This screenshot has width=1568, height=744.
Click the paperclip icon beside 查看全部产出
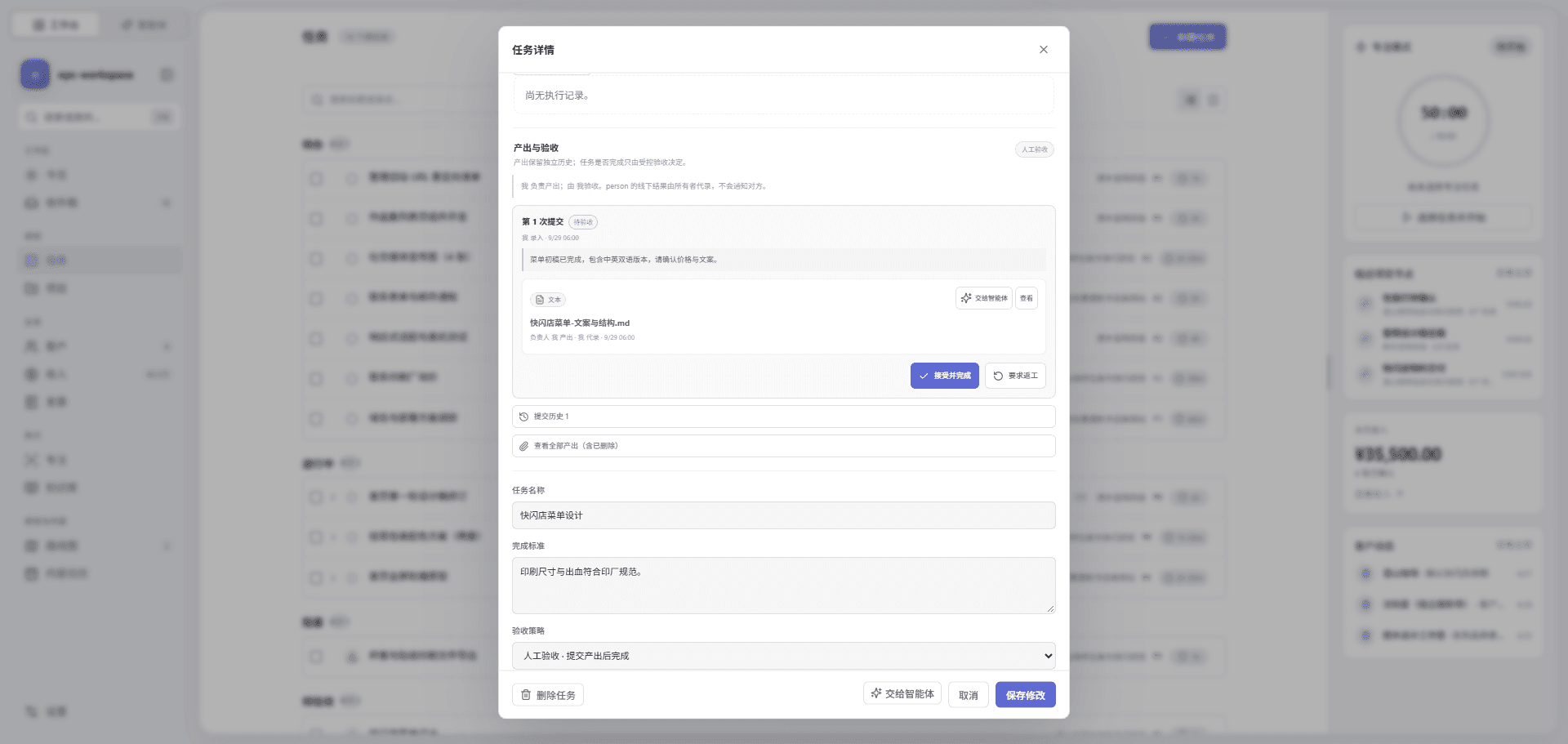point(524,446)
